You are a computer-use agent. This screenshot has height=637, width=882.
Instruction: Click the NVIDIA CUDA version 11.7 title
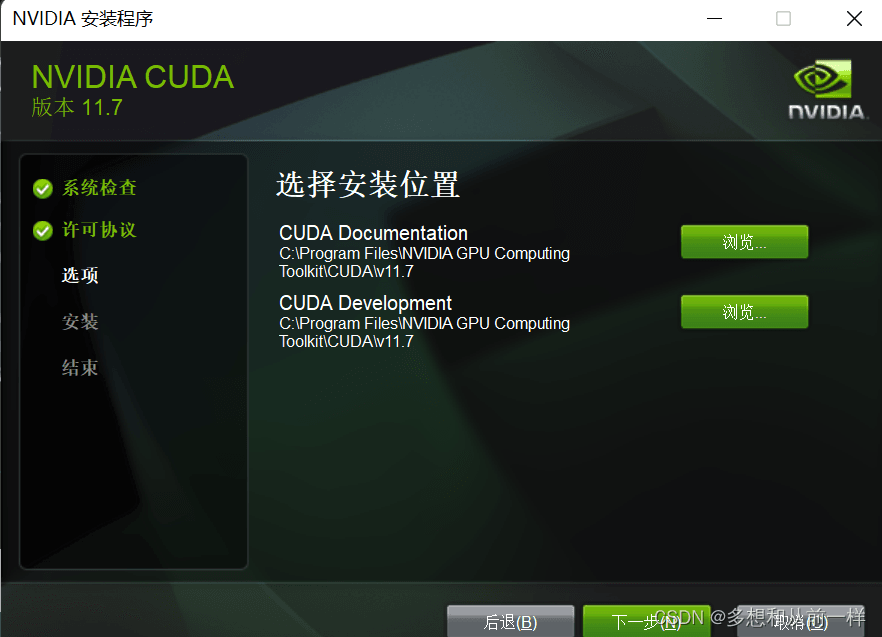(133, 90)
